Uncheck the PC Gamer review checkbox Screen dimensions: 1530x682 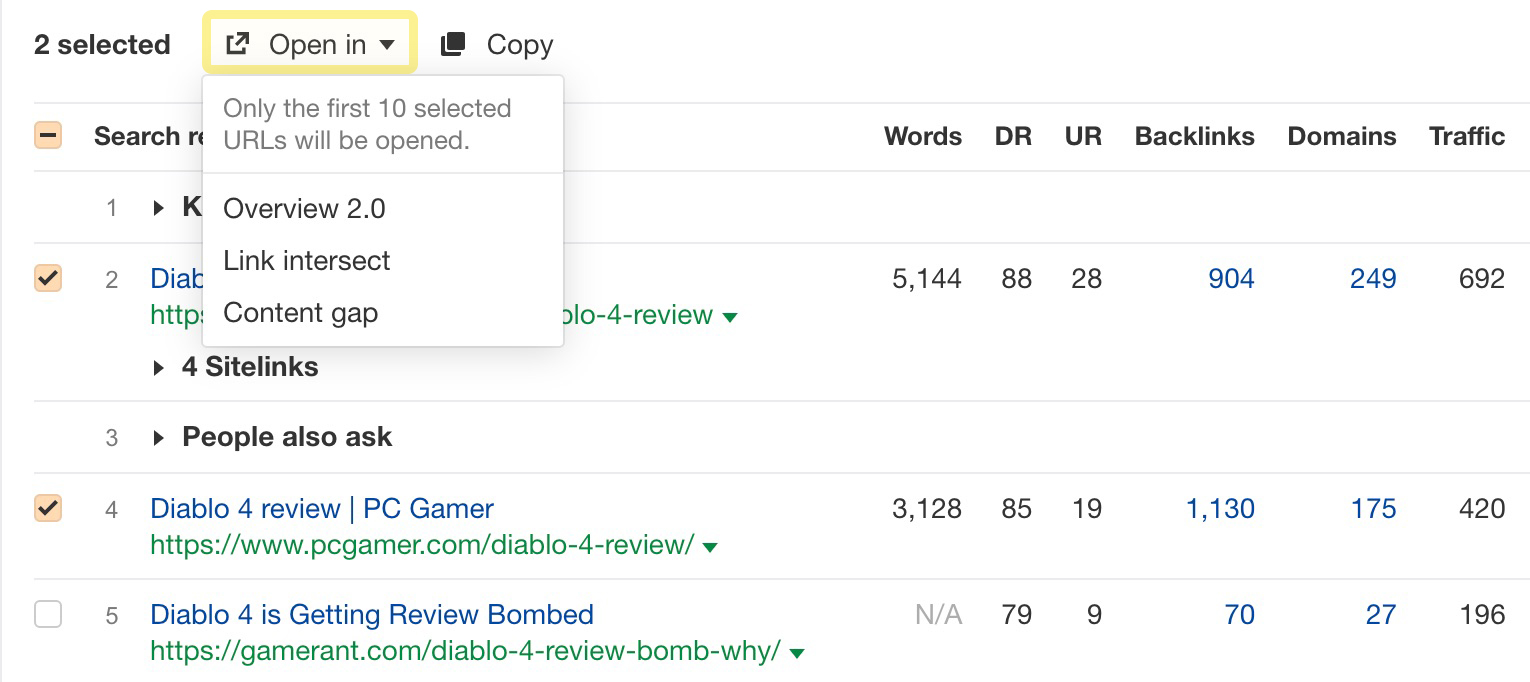47,508
